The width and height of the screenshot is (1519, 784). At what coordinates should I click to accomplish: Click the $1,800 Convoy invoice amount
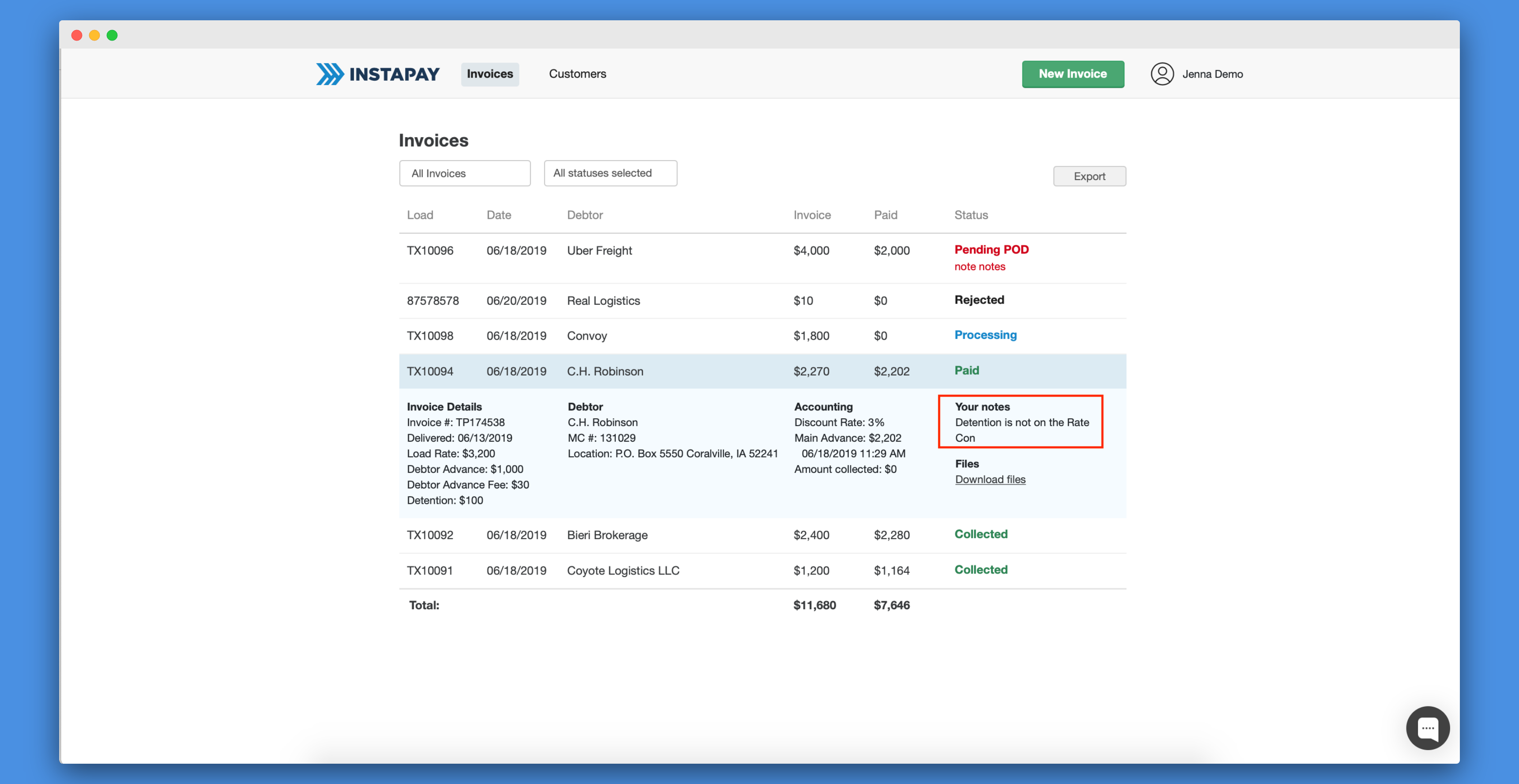[x=811, y=336]
